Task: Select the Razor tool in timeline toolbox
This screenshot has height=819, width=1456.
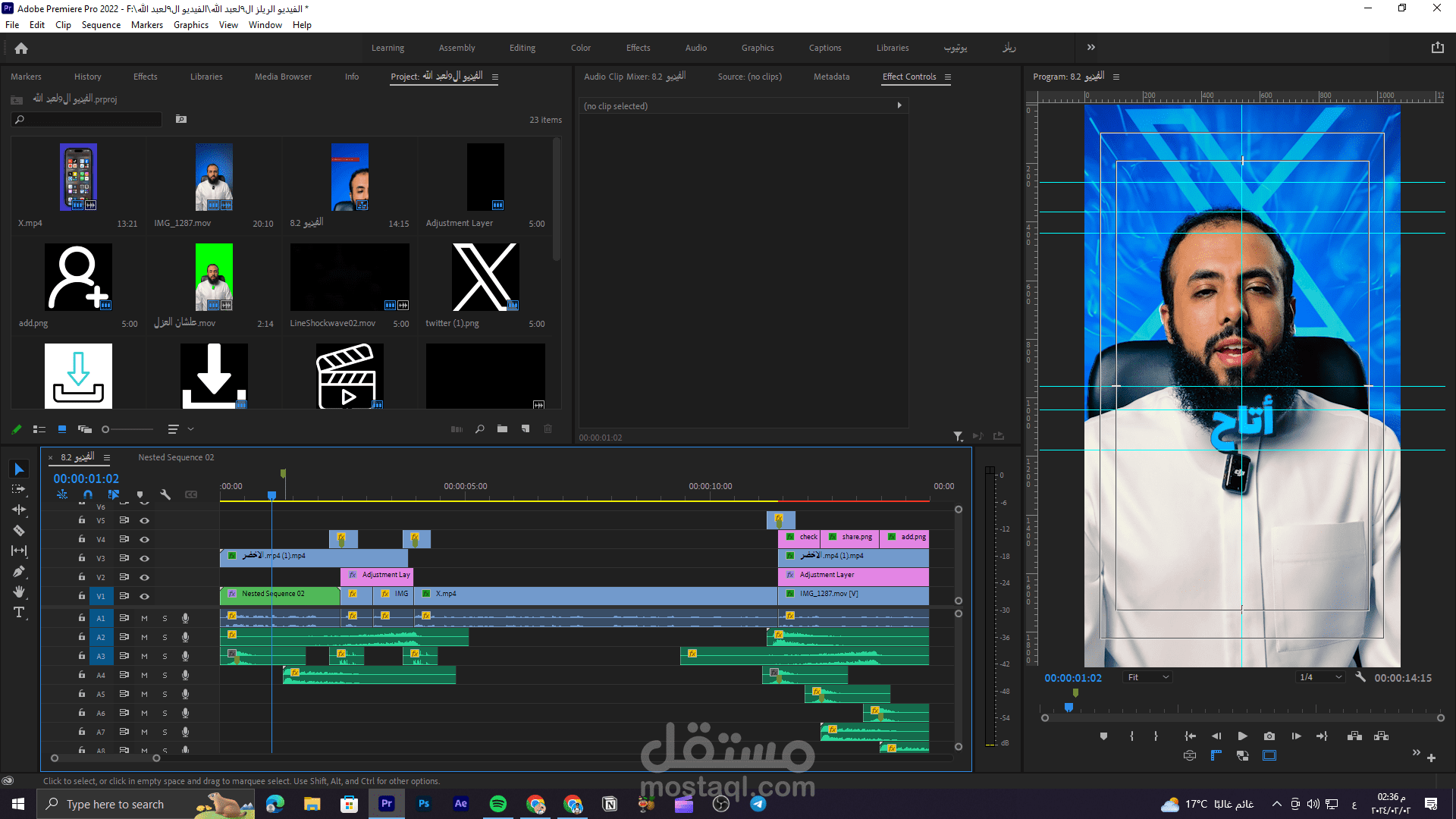Action: (x=19, y=531)
